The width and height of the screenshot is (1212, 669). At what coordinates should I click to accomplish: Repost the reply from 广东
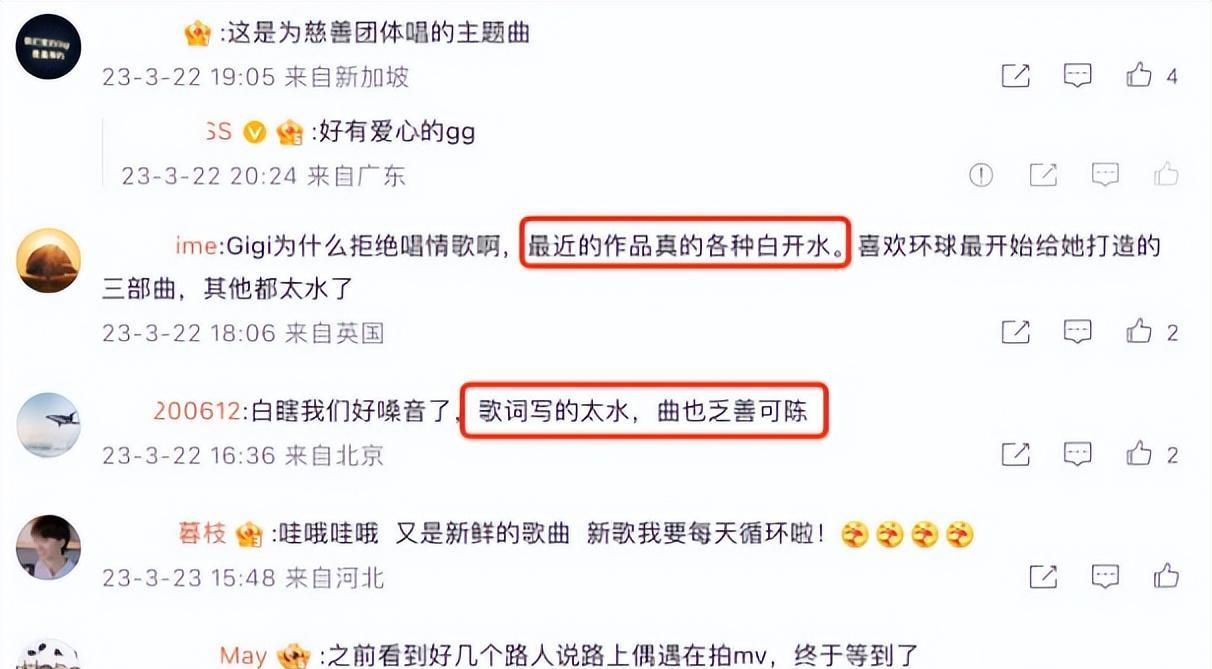coord(1043,176)
